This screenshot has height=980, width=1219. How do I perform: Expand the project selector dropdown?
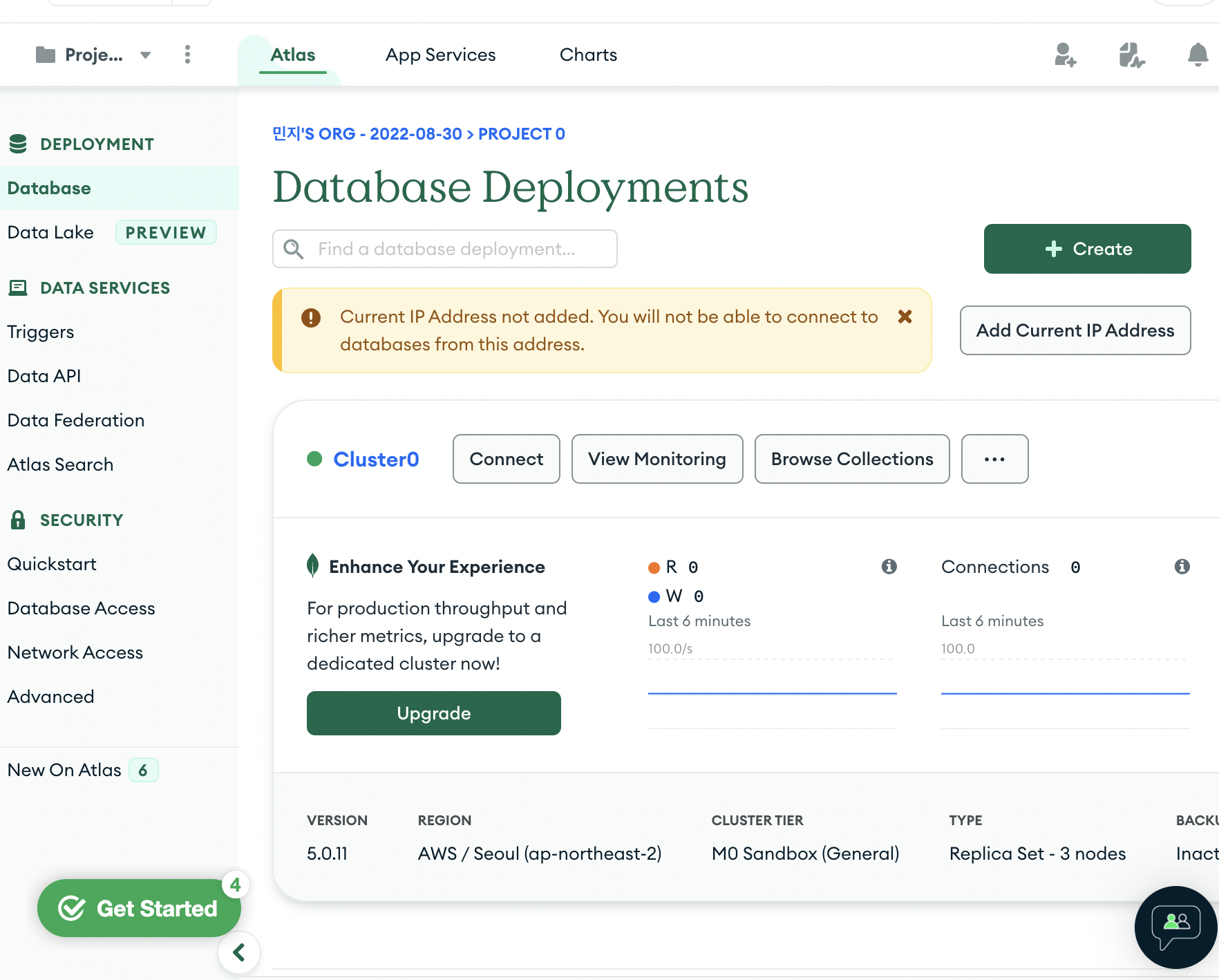click(145, 55)
